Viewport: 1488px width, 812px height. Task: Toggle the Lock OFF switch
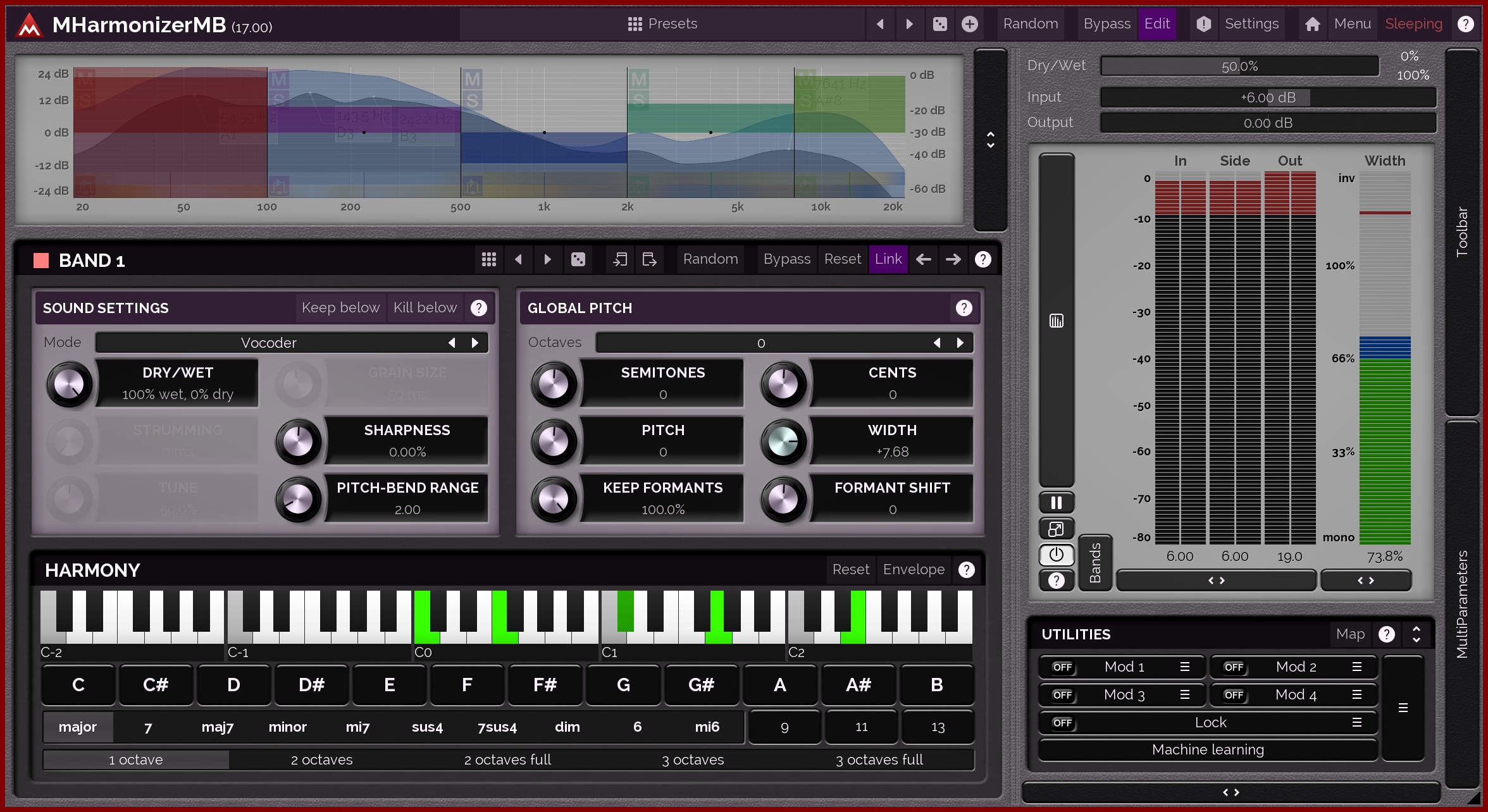1062,723
